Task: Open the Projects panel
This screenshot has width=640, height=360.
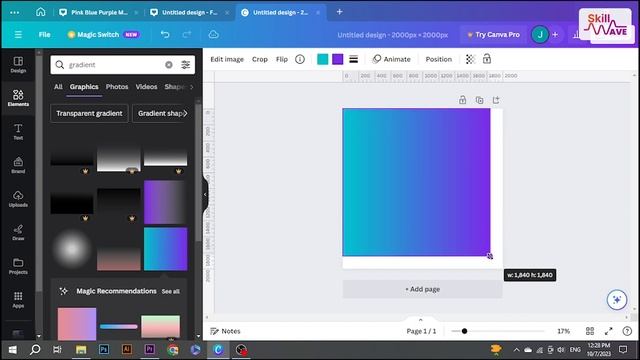Action: pos(18,266)
